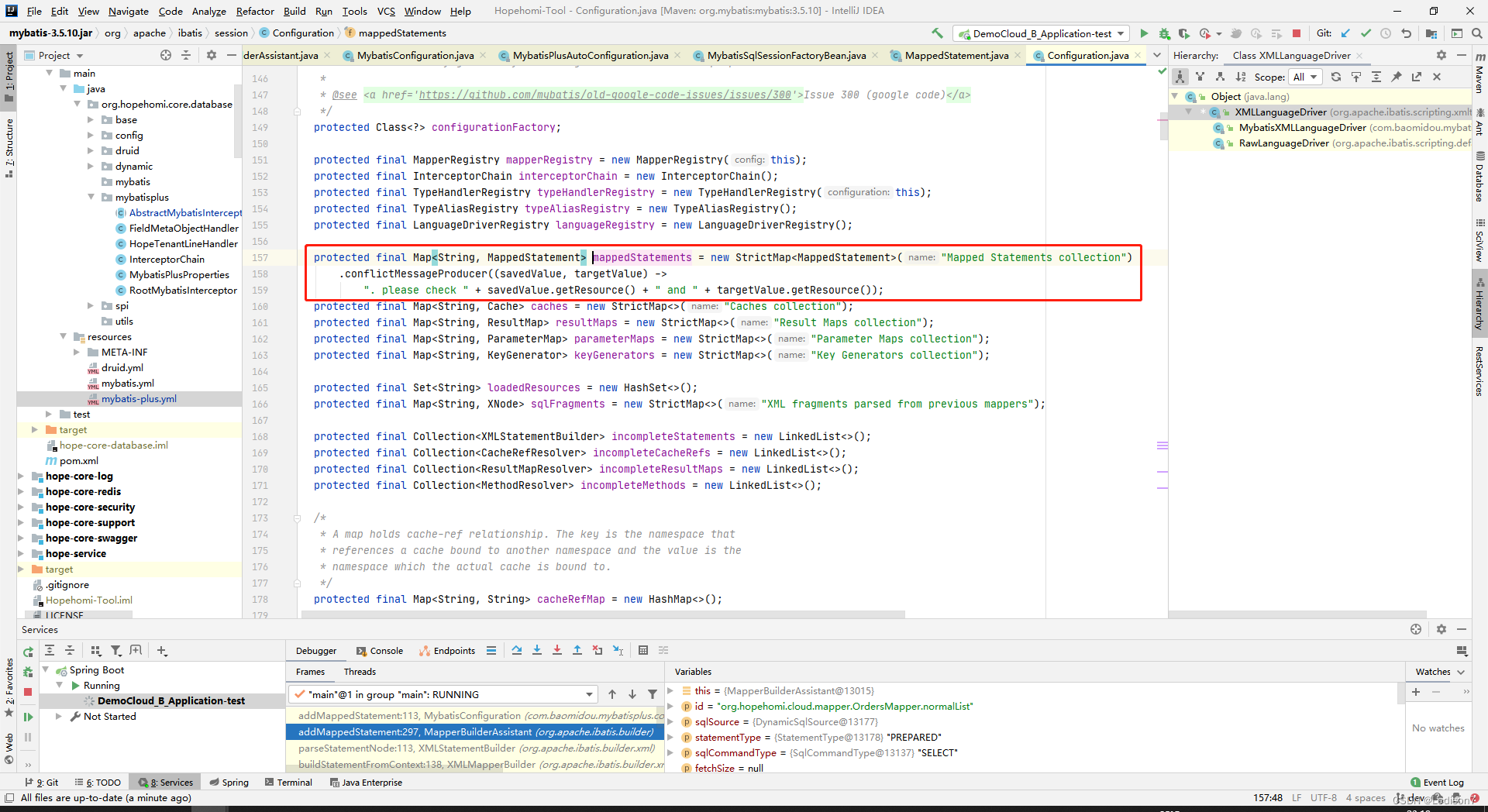1488x812 pixels.
Task: Run with coverage icon in toolbar
Action: [1183, 33]
